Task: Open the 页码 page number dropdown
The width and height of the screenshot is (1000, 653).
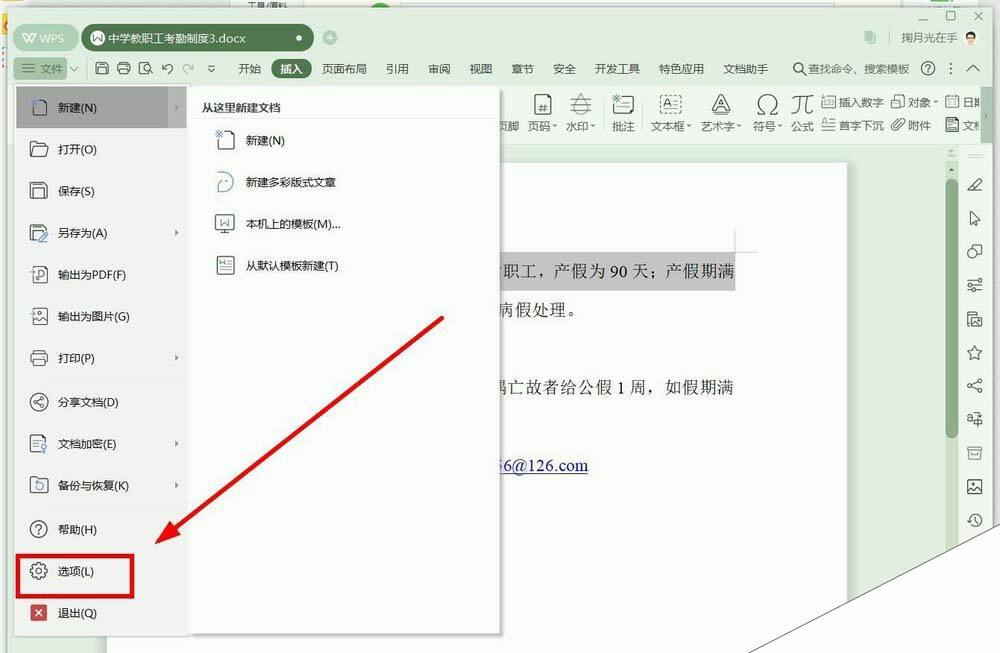Action: [x=542, y=113]
